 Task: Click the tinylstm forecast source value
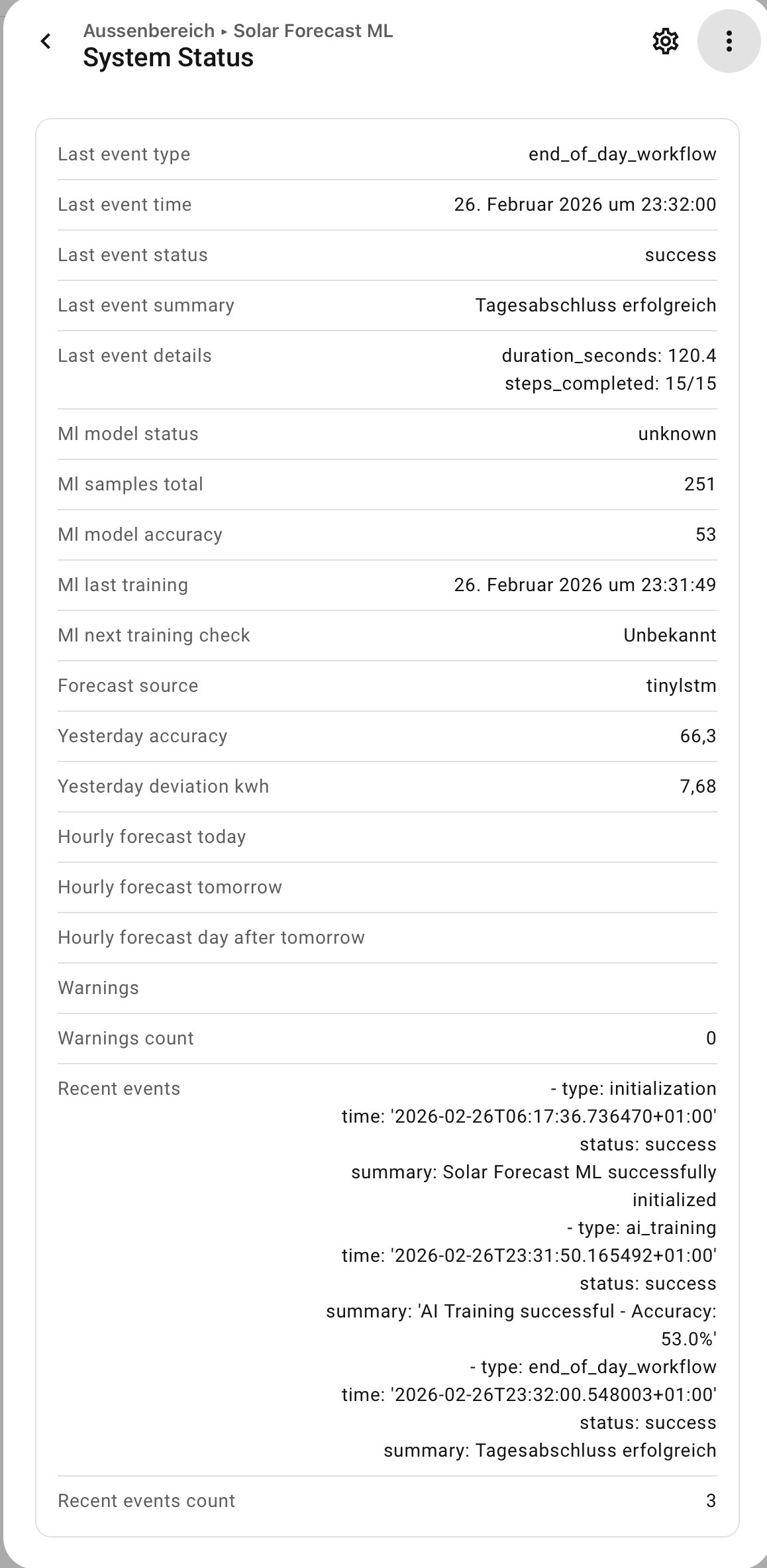coord(681,686)
